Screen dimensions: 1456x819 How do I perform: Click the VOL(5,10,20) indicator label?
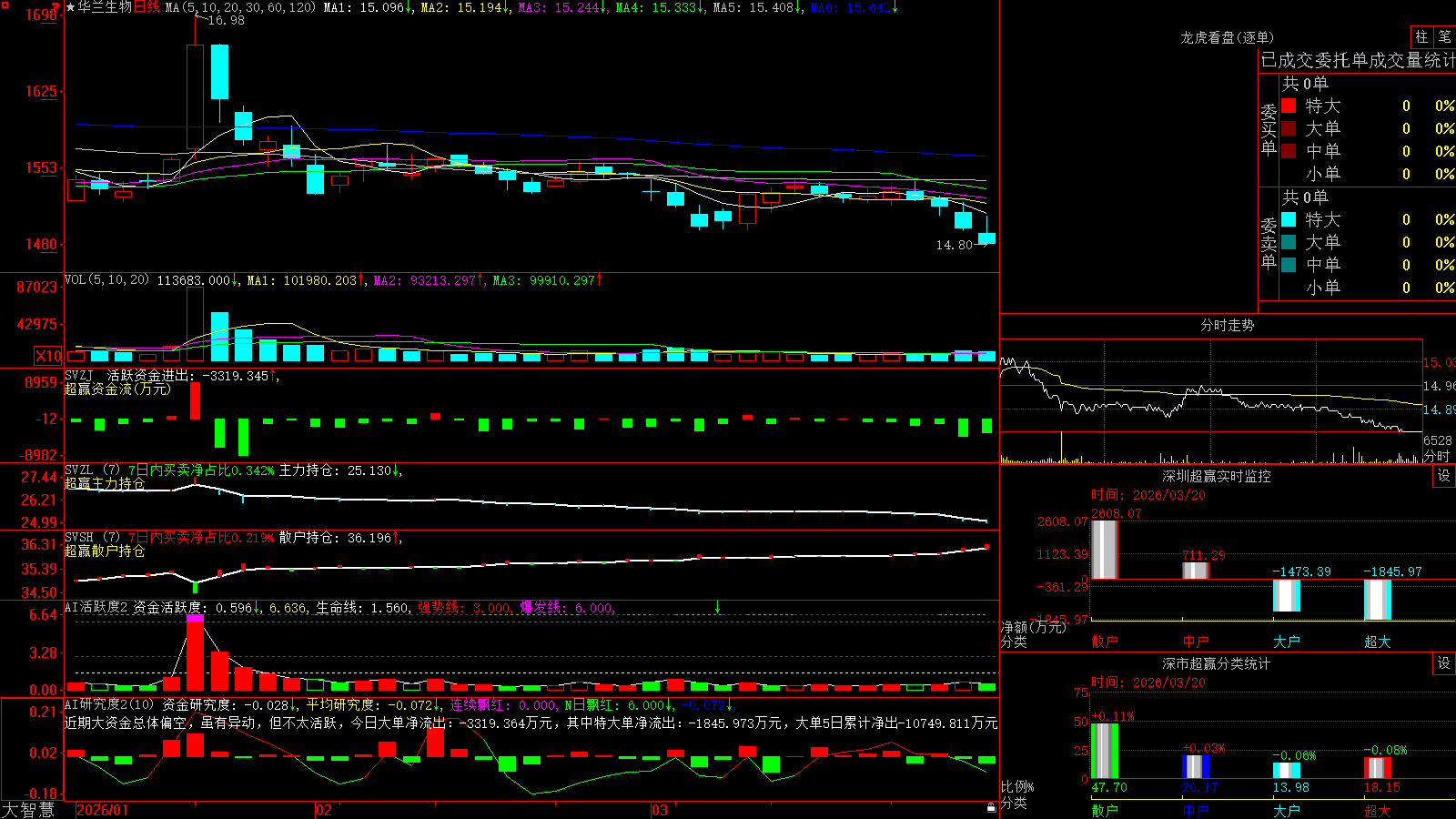(106, 280)
